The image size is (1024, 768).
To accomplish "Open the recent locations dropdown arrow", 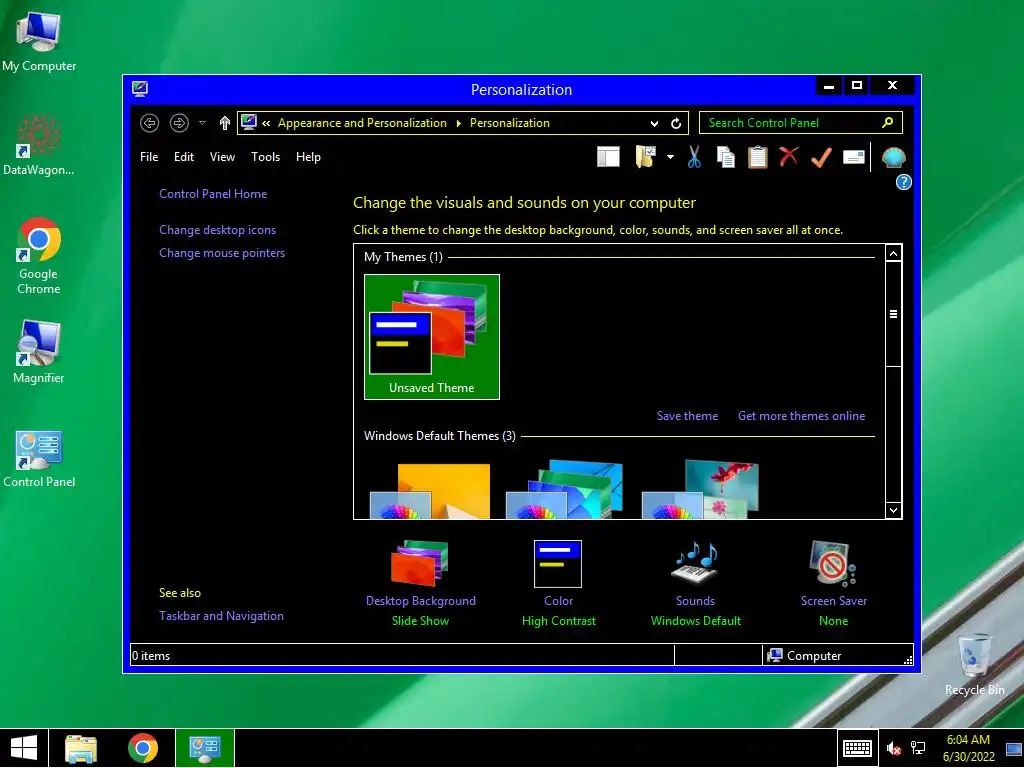I will coord(202,123).
